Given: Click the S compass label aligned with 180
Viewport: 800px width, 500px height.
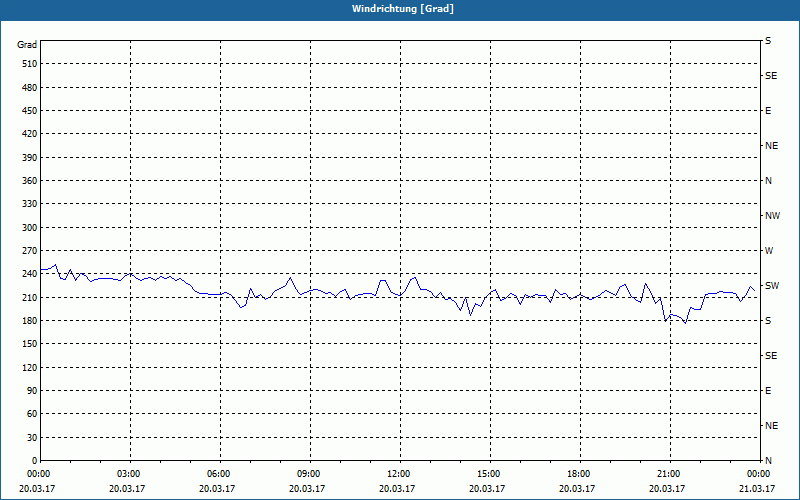Looking at the screenshot, I should click(x=768, y=321).
